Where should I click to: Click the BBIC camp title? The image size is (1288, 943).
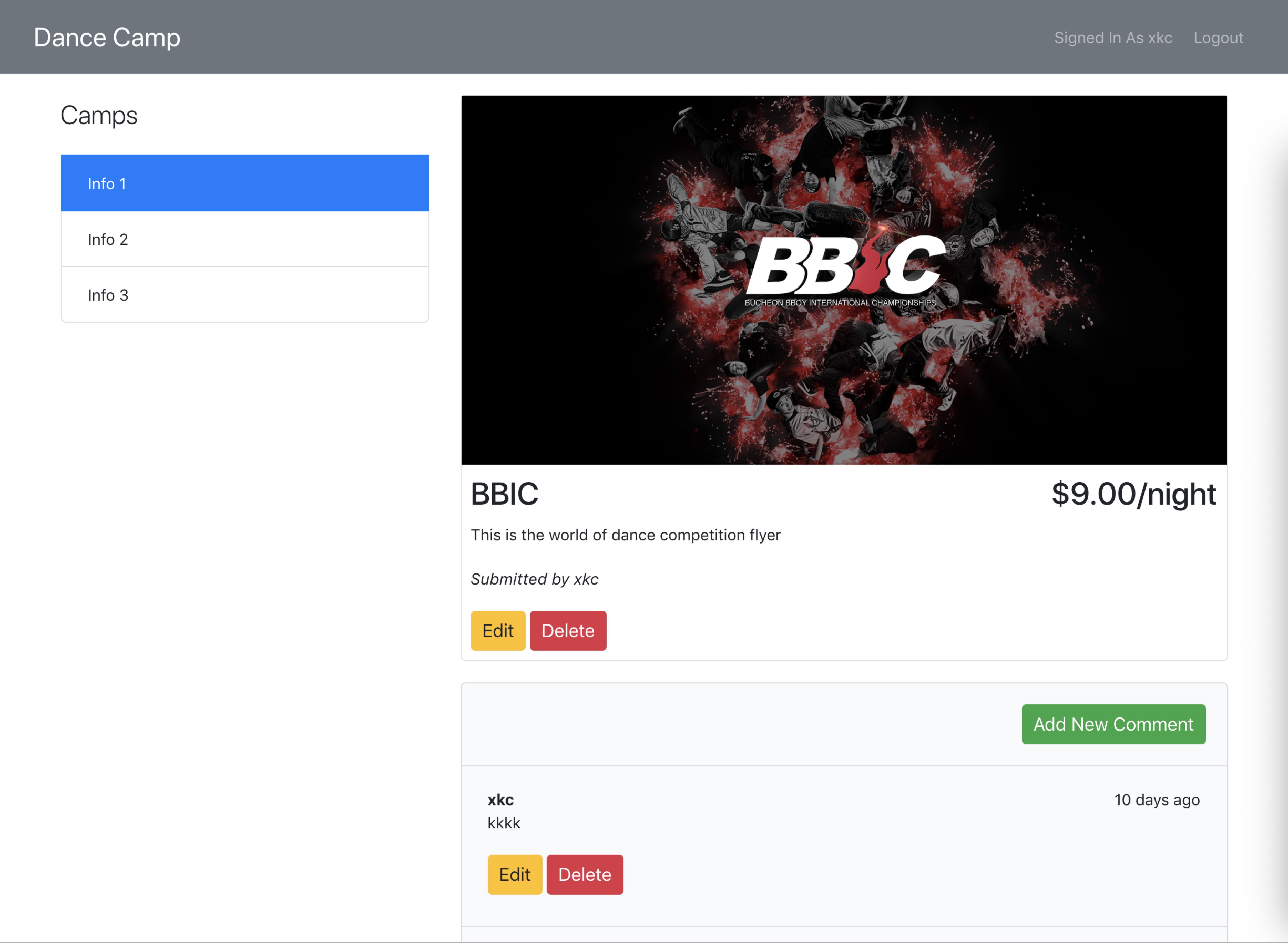pyautogui.click(x=504, y=494)
